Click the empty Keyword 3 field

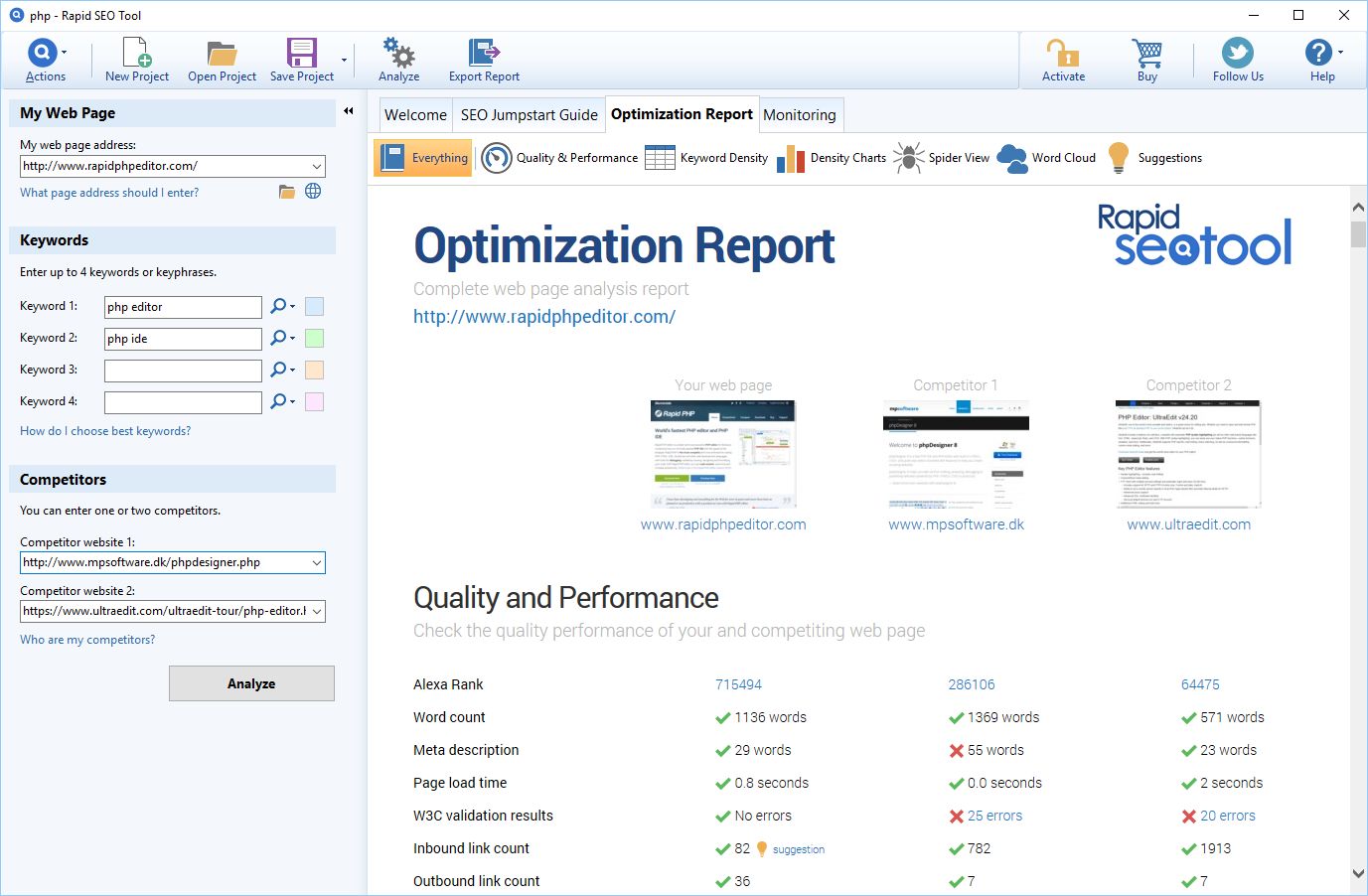tap(183, 371)
